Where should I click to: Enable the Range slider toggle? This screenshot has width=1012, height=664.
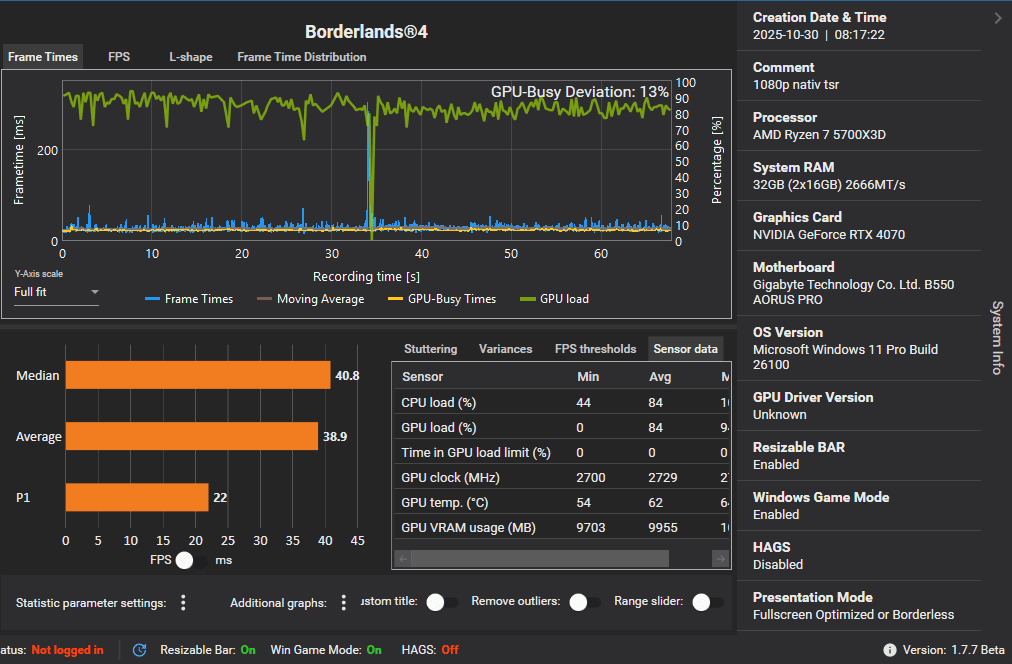point(707,602)
